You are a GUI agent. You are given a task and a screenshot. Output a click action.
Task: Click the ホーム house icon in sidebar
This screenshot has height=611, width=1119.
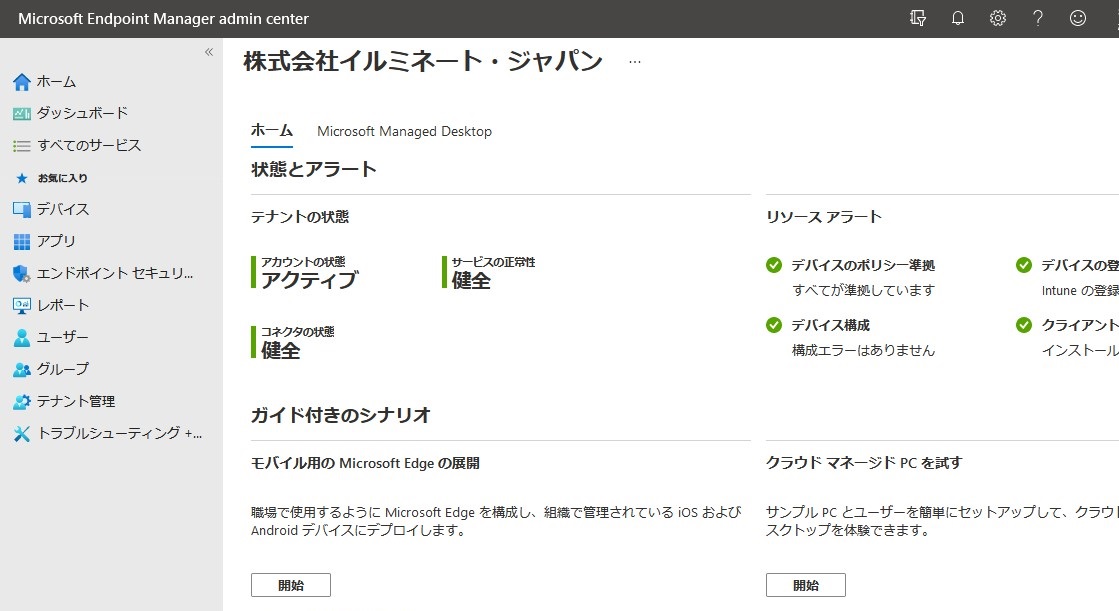coord(22,82)
